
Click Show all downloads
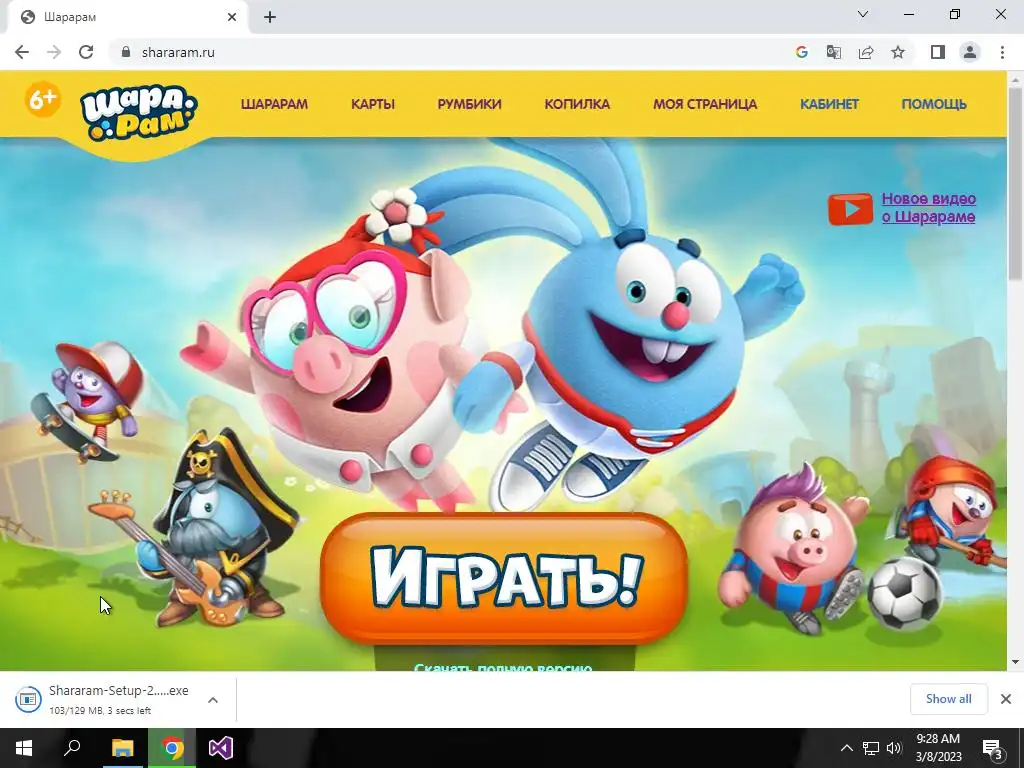[x=948, y=699]
